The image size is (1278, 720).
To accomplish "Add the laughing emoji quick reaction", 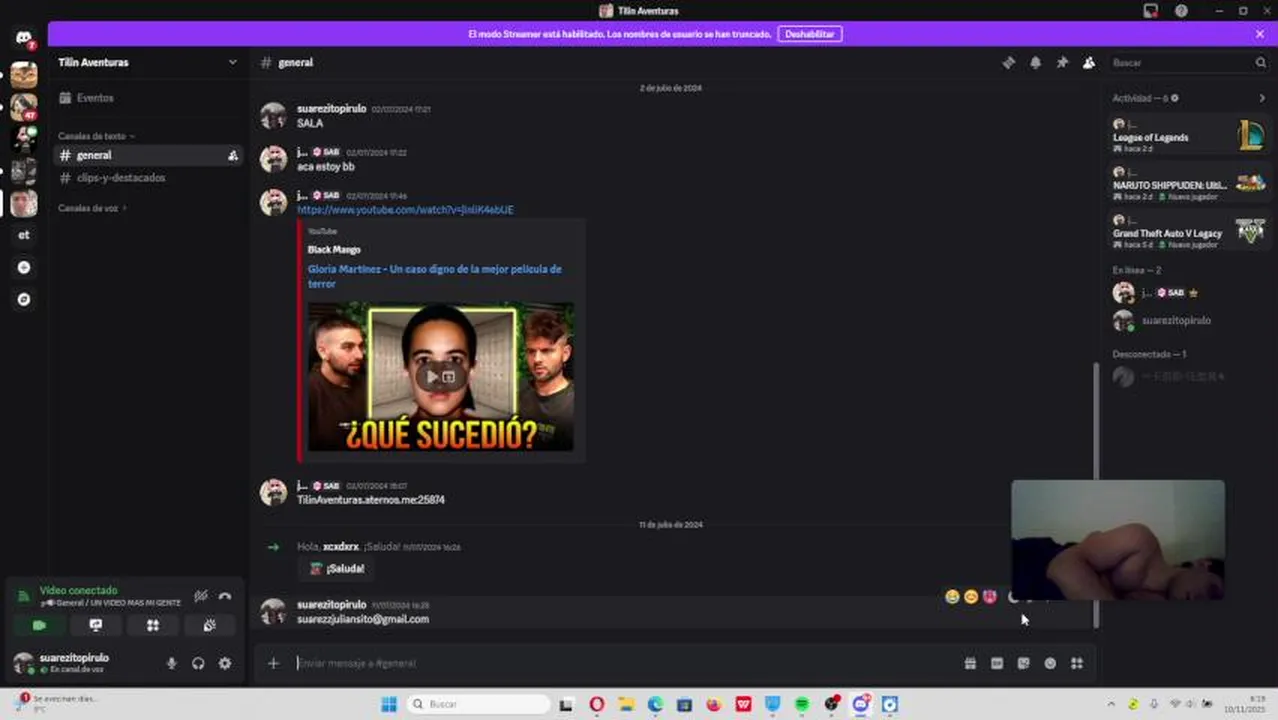I will [952, 597].
